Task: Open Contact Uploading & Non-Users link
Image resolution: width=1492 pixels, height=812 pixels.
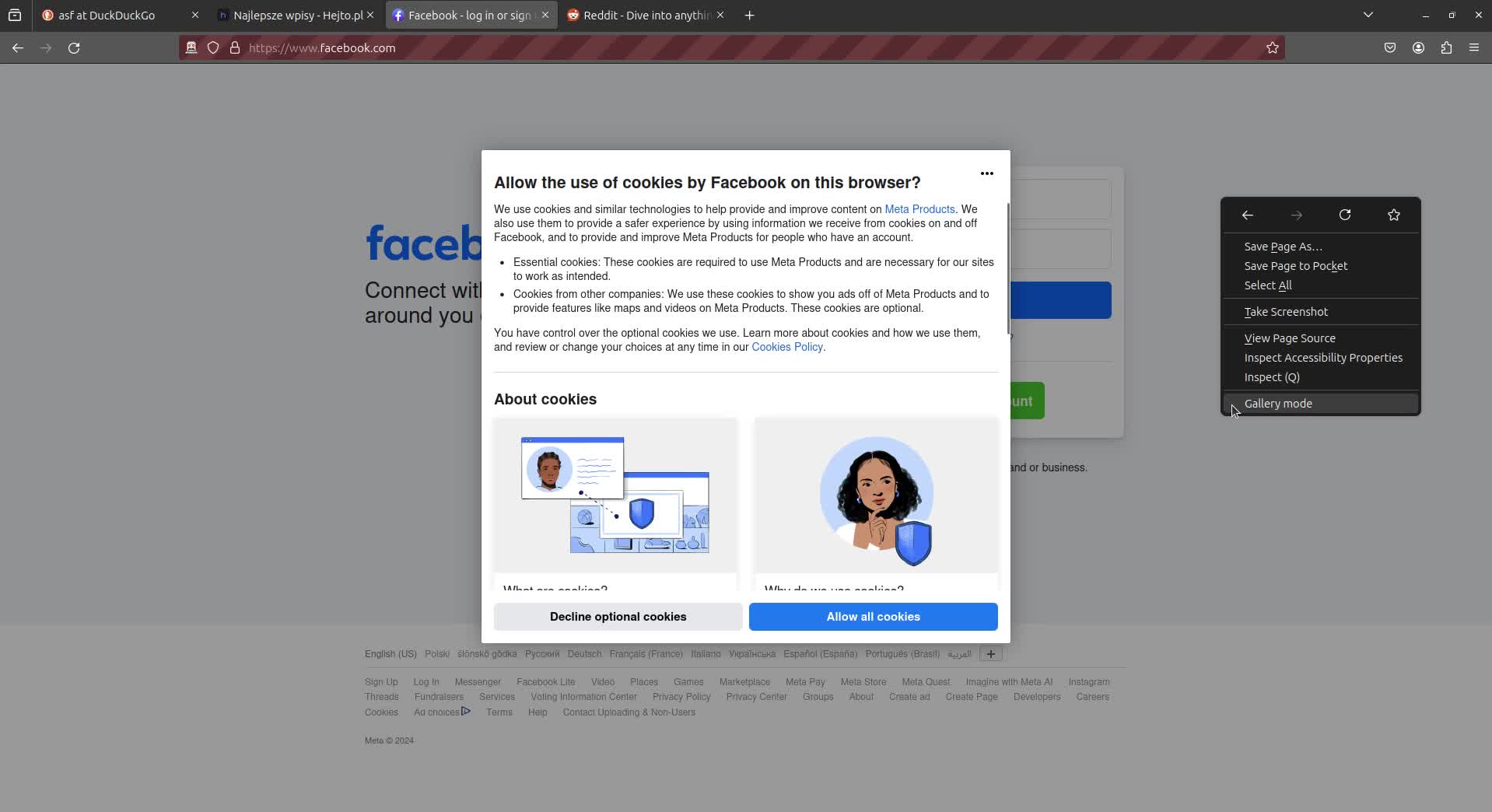Action: tap(629, 712)
